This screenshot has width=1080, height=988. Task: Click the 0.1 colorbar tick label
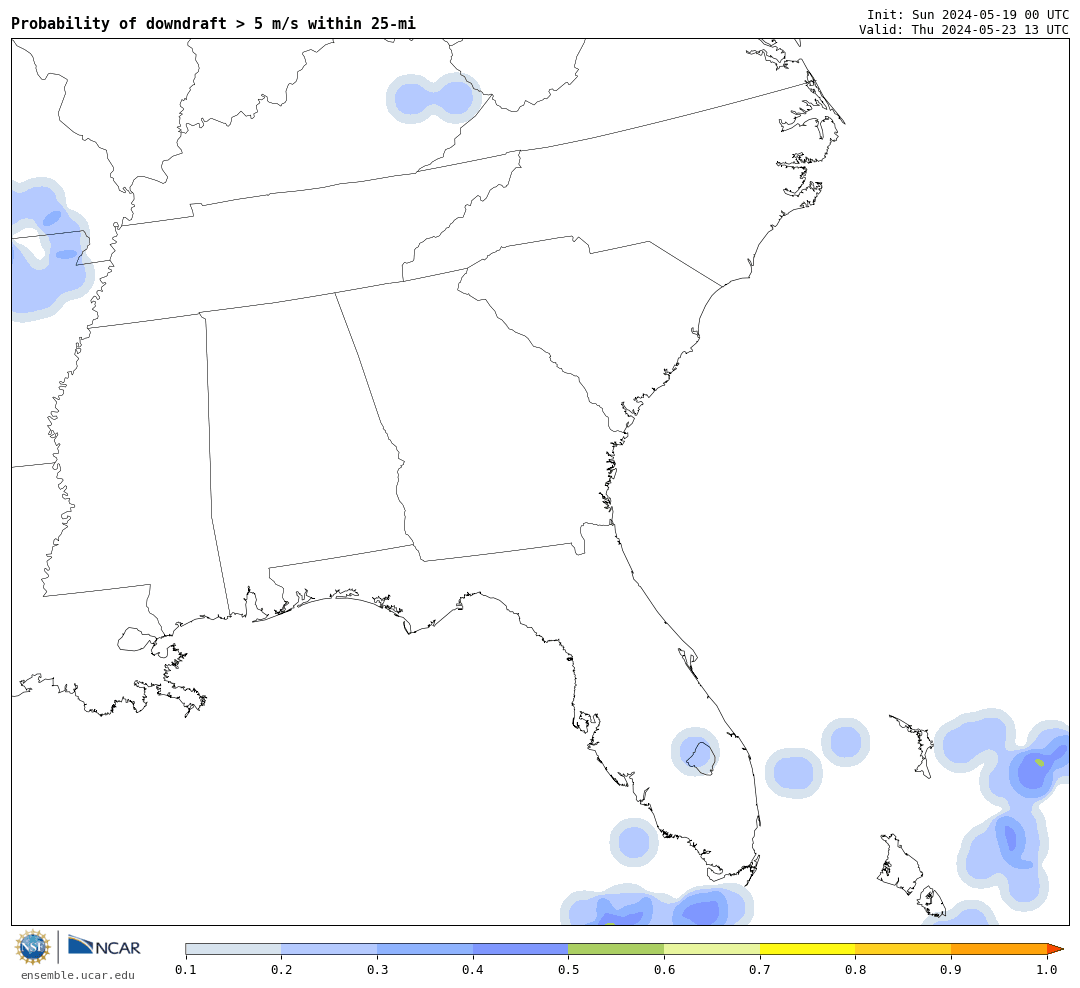pos(186,970)
